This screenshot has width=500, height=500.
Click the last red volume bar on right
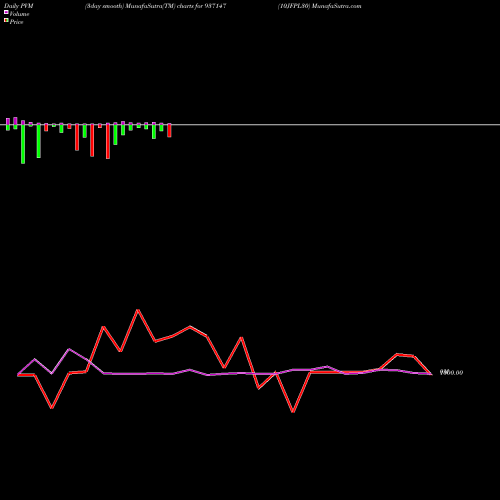click(x=169, y=130)
